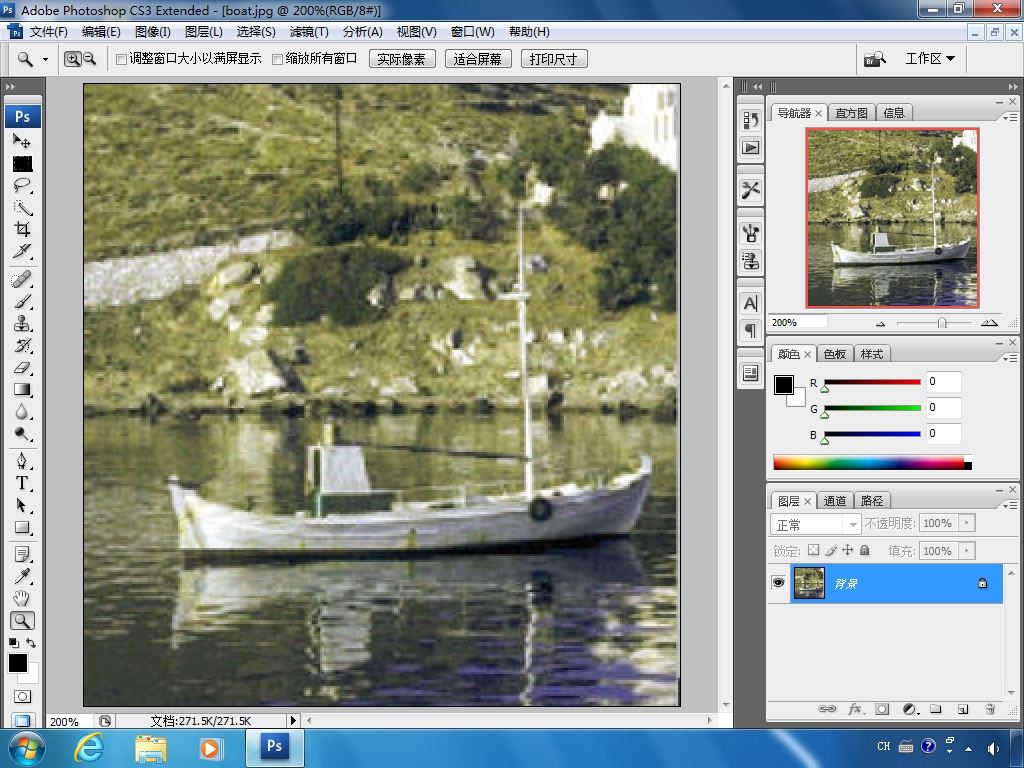The image size is (1024, 768).
Task: Select the Magic Wand tool
Action: 22,208
